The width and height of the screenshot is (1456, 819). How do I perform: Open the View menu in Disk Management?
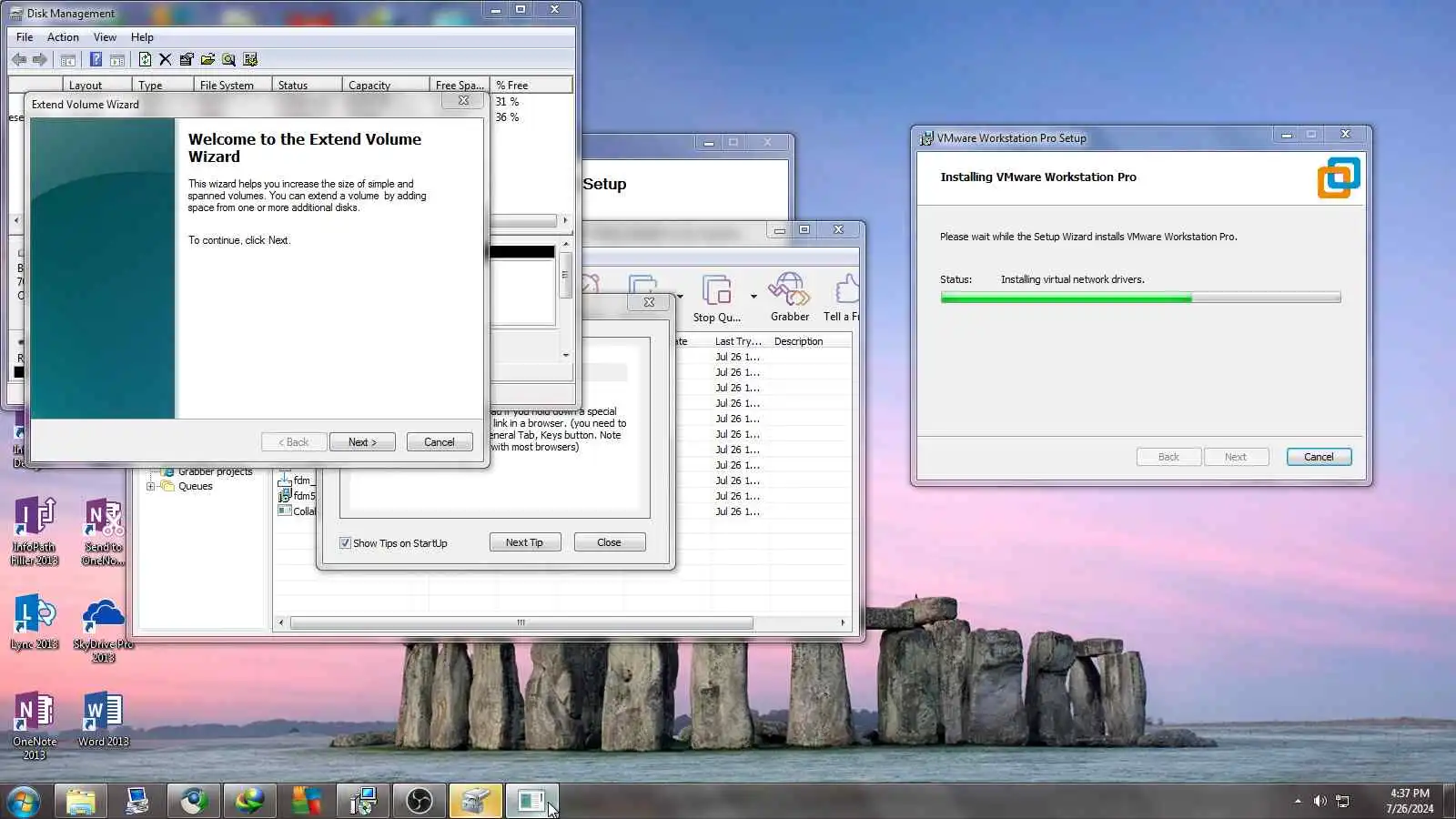[x=105, y=37]
